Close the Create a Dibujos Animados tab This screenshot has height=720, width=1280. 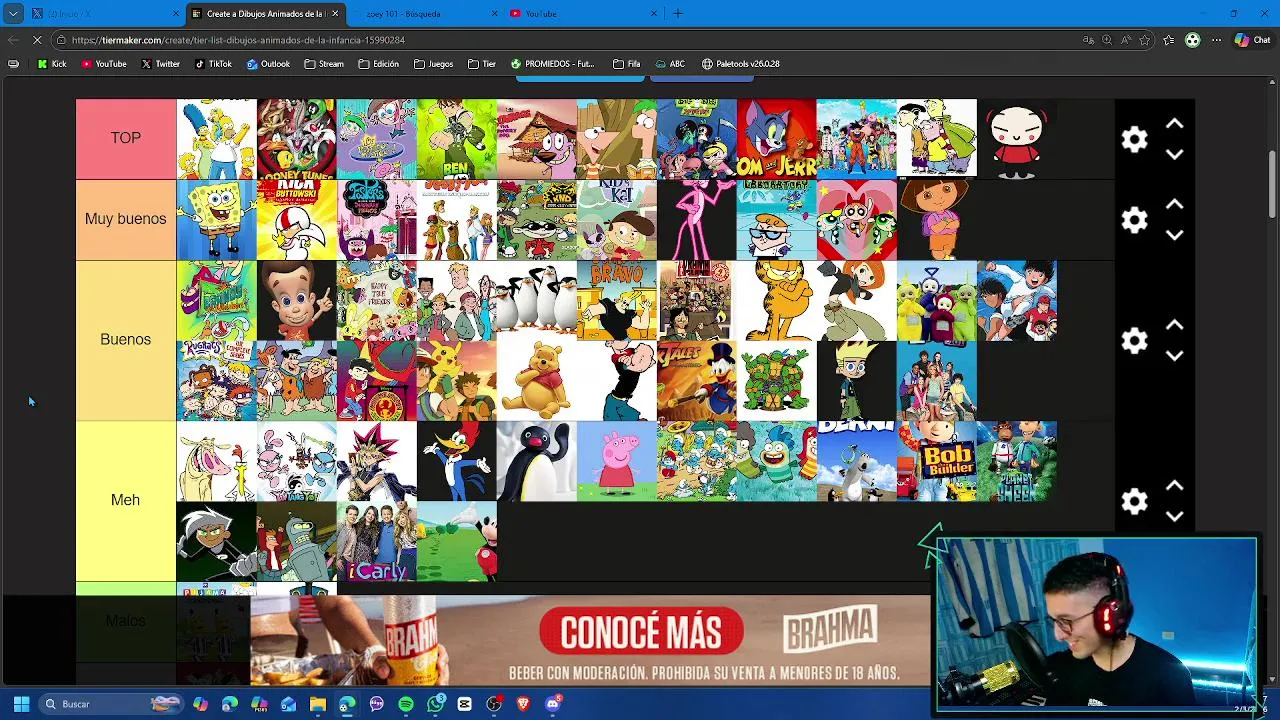pyautogui.click(x=335, y=13)
